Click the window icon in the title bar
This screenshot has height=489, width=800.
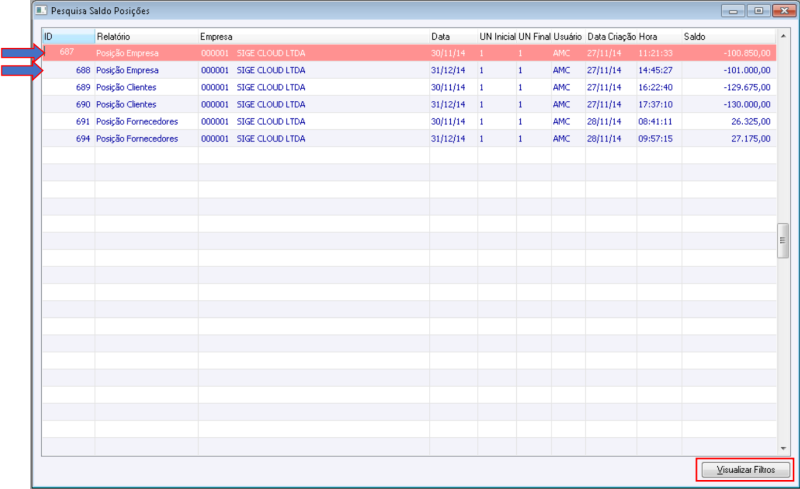[41, 10]
